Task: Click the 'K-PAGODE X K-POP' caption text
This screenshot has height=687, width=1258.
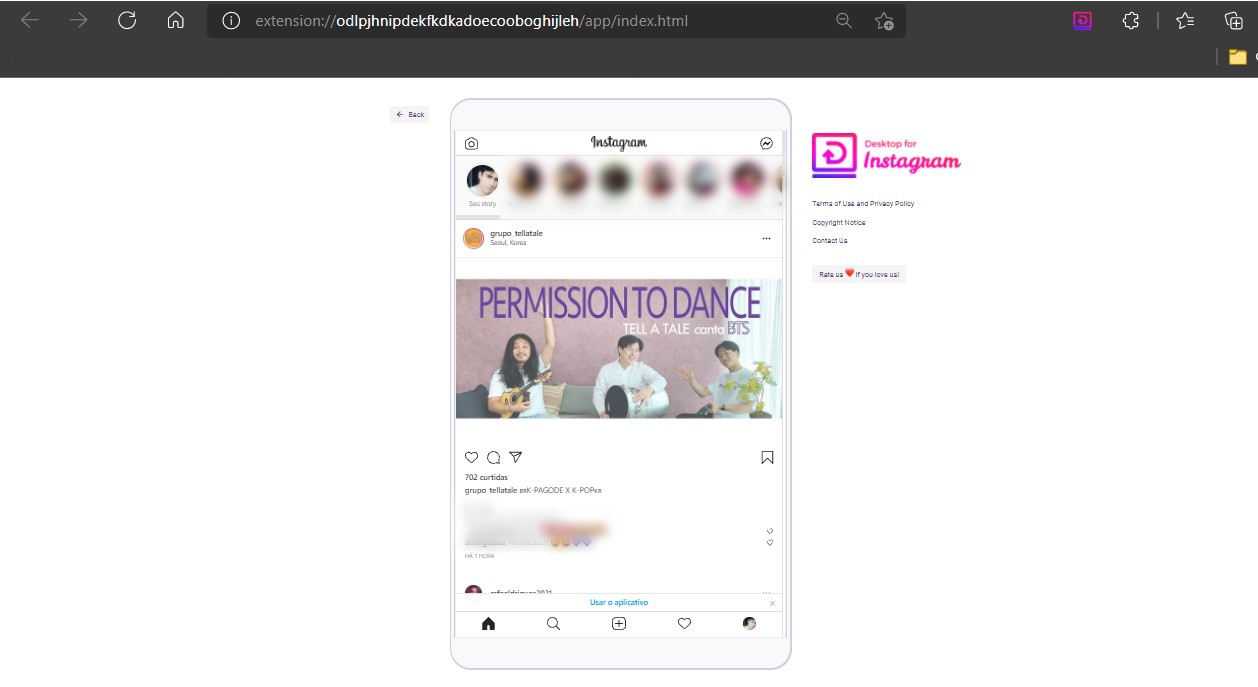Action: point(560,490)
